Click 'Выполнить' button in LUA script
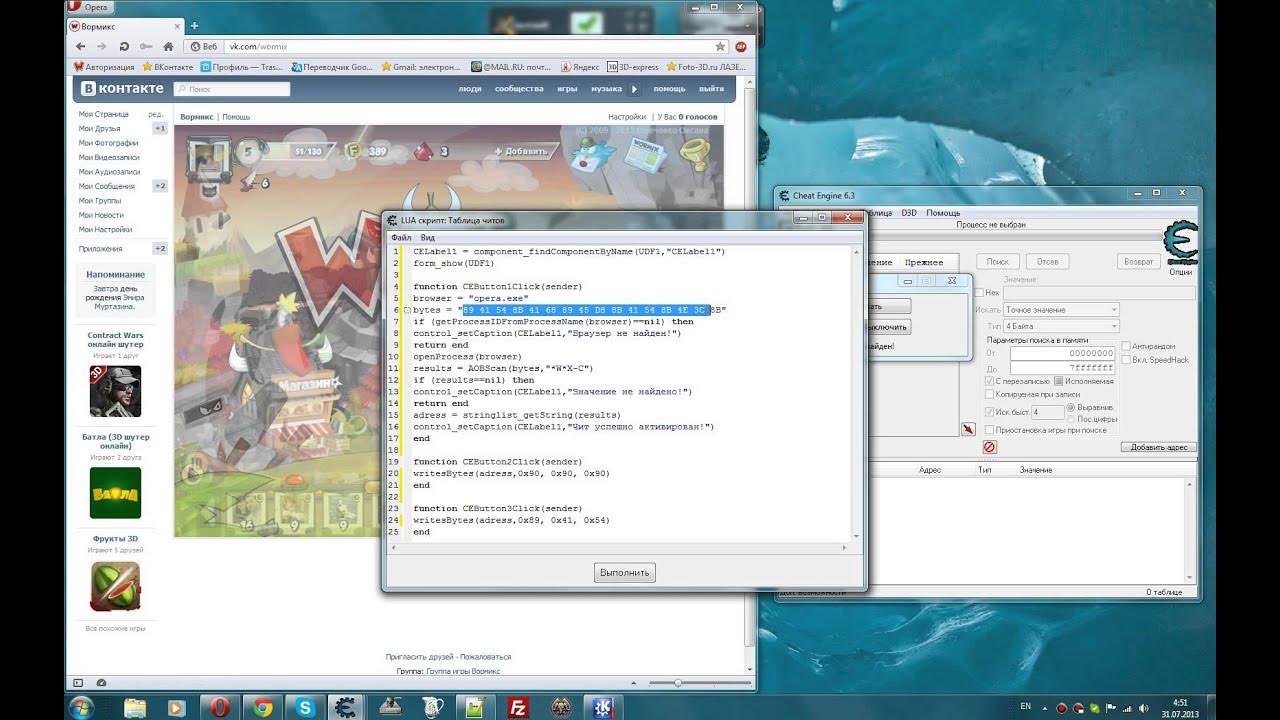1280x720 pixels. pos(624,573)
